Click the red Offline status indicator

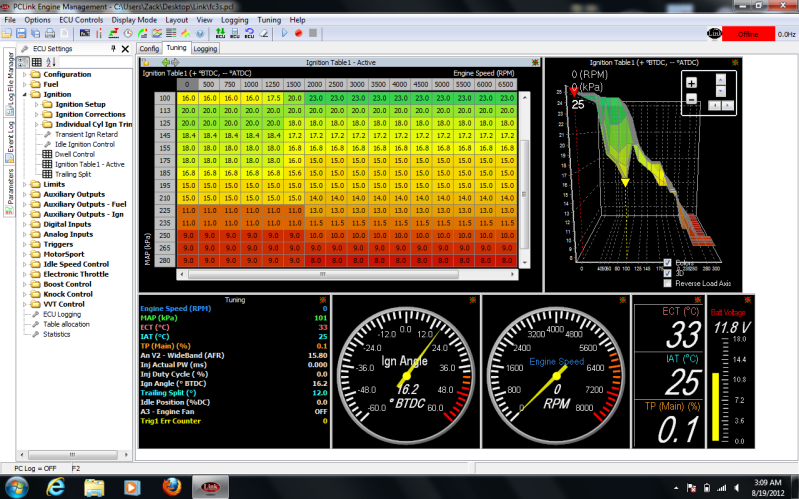click(748, 34)
